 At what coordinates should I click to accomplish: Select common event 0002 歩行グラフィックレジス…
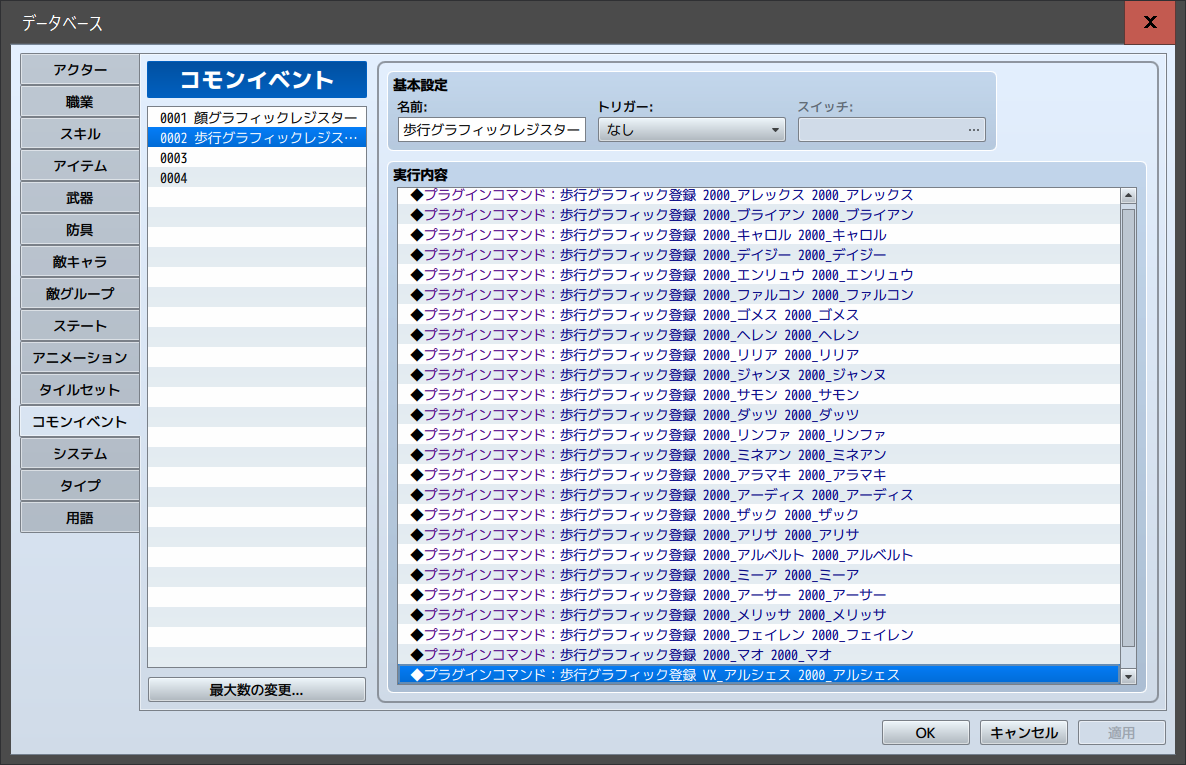click(257, 138)
